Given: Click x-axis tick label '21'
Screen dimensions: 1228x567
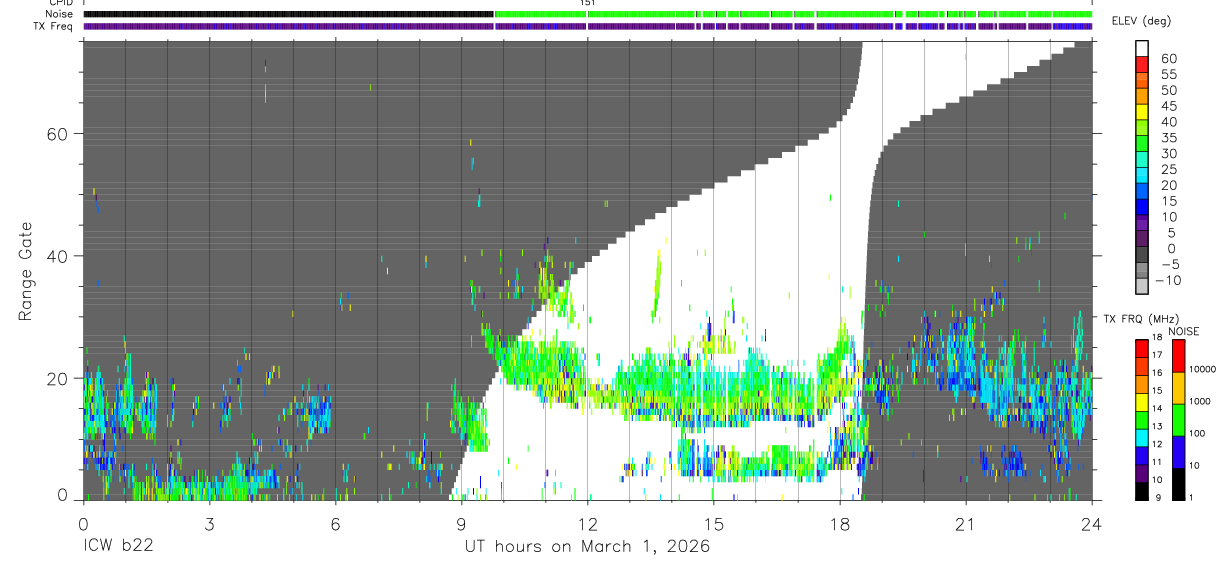Looking at the screenshot, I should coord(966,524).
